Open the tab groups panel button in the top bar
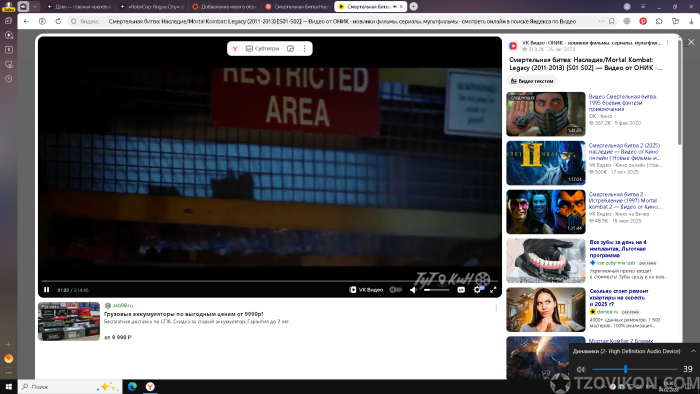 click(x=23, y=6)
